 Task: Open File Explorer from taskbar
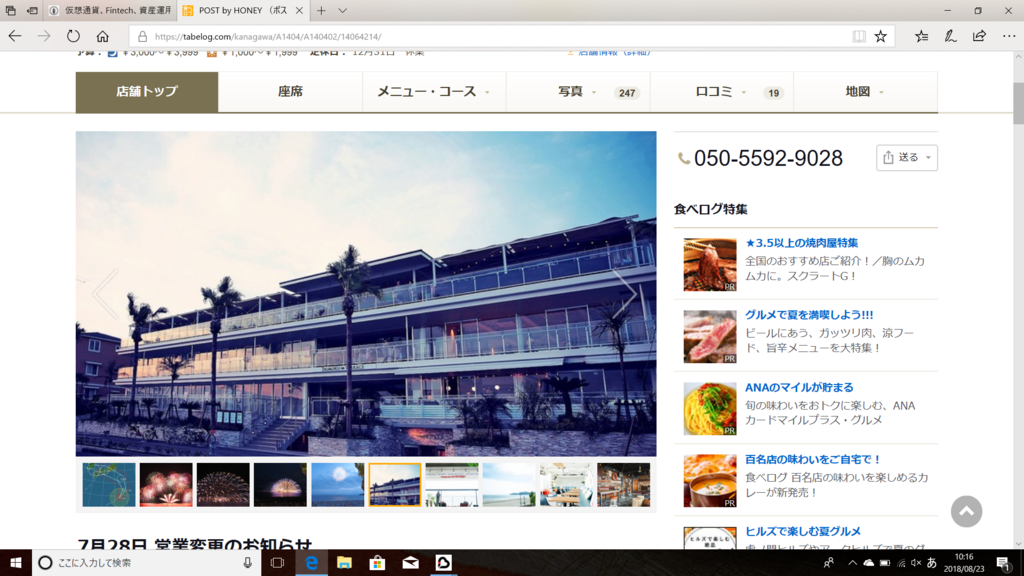coord(344,562)
